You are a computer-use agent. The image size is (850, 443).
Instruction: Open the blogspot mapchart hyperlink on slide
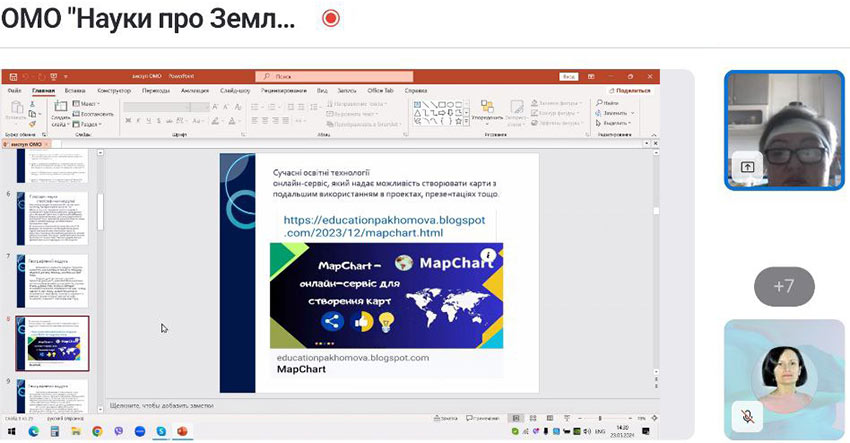click(384, 227)
